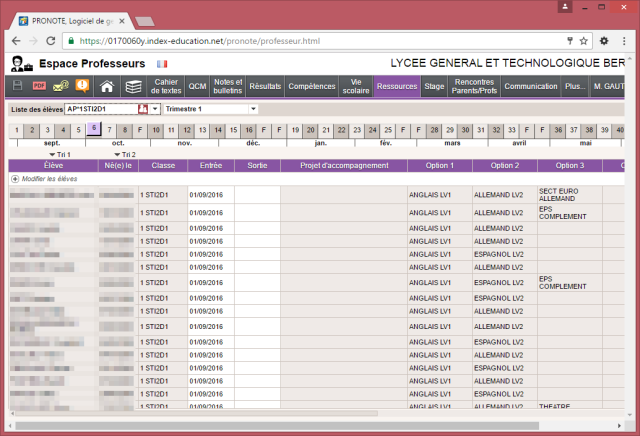Open Chrome extension gear icon
Image resolution: width=640 pixels, height=436 pixels.
click(x=605, y=42)
